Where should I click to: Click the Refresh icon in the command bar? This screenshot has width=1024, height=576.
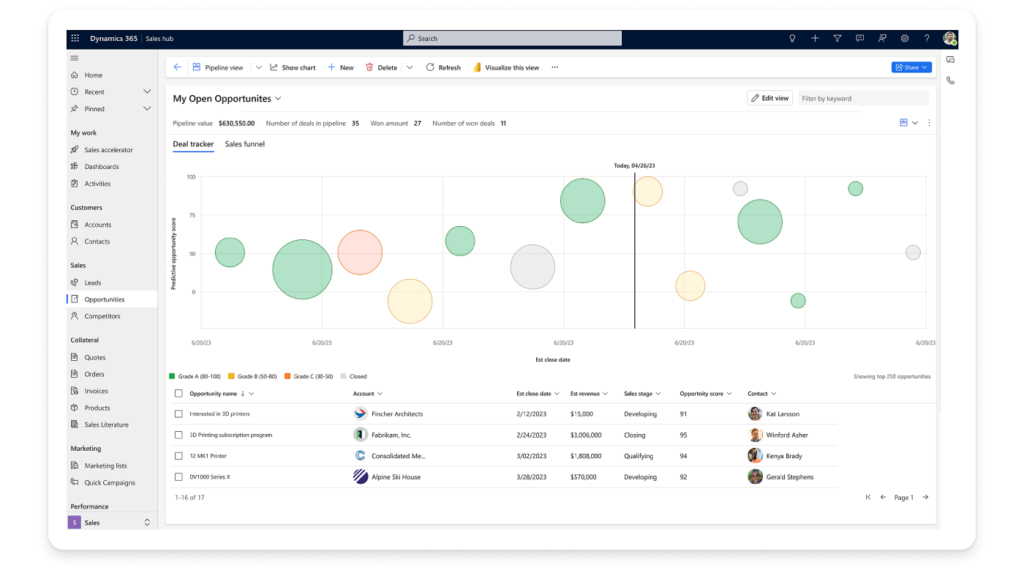429,67
